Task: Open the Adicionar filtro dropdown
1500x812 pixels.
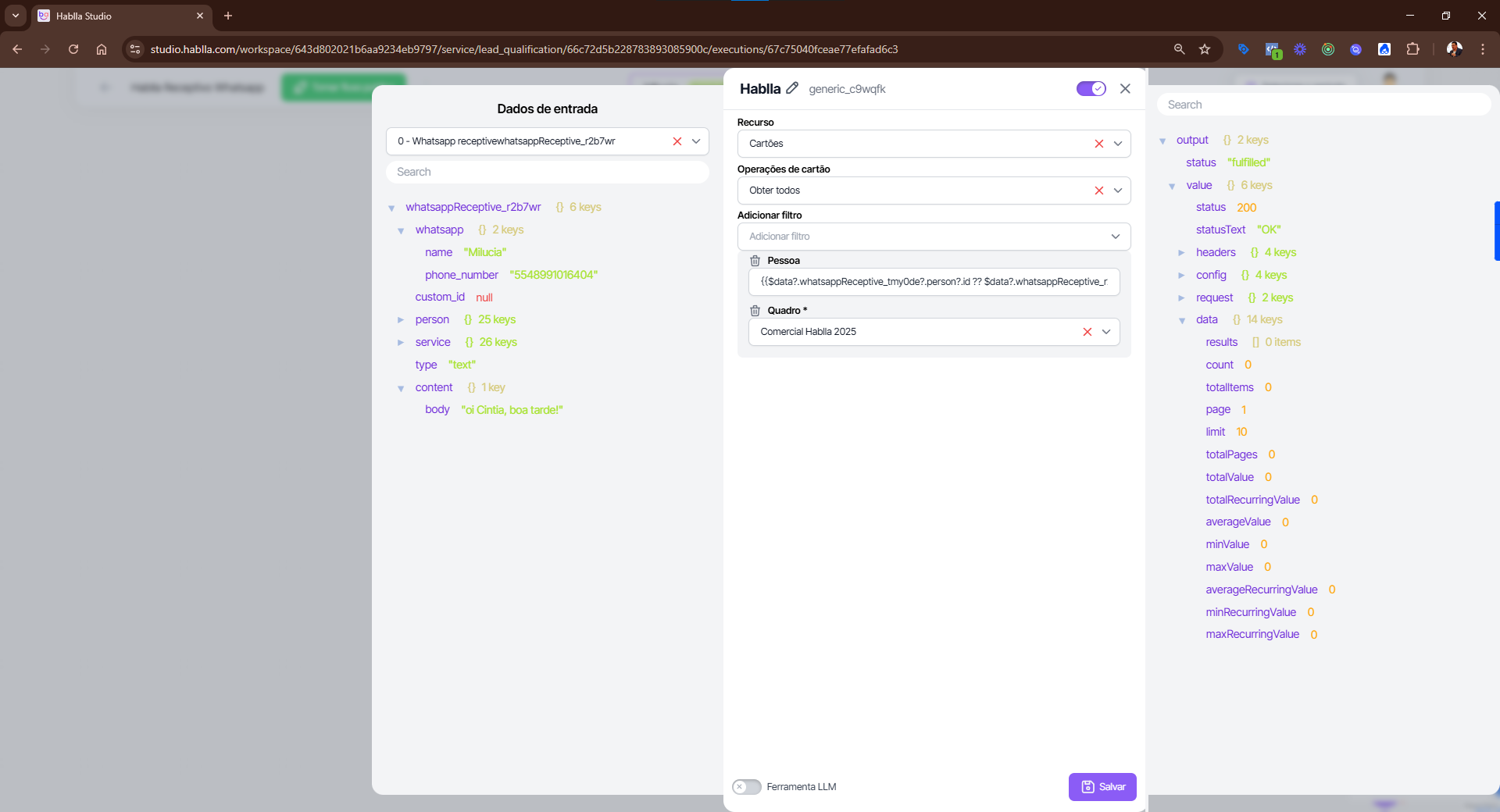Action: tap(934, 237)
